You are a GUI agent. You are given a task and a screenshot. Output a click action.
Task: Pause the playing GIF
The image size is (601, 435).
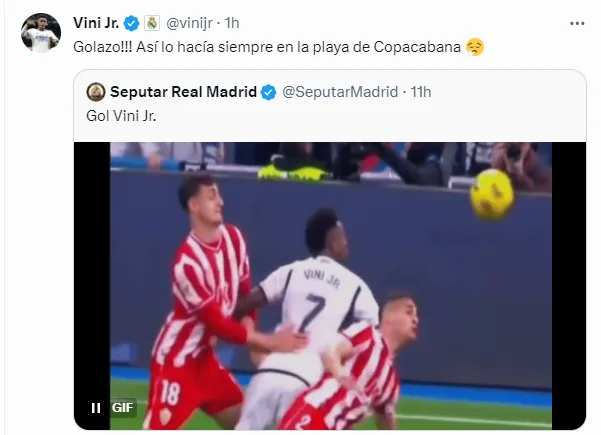pos(96,408)
